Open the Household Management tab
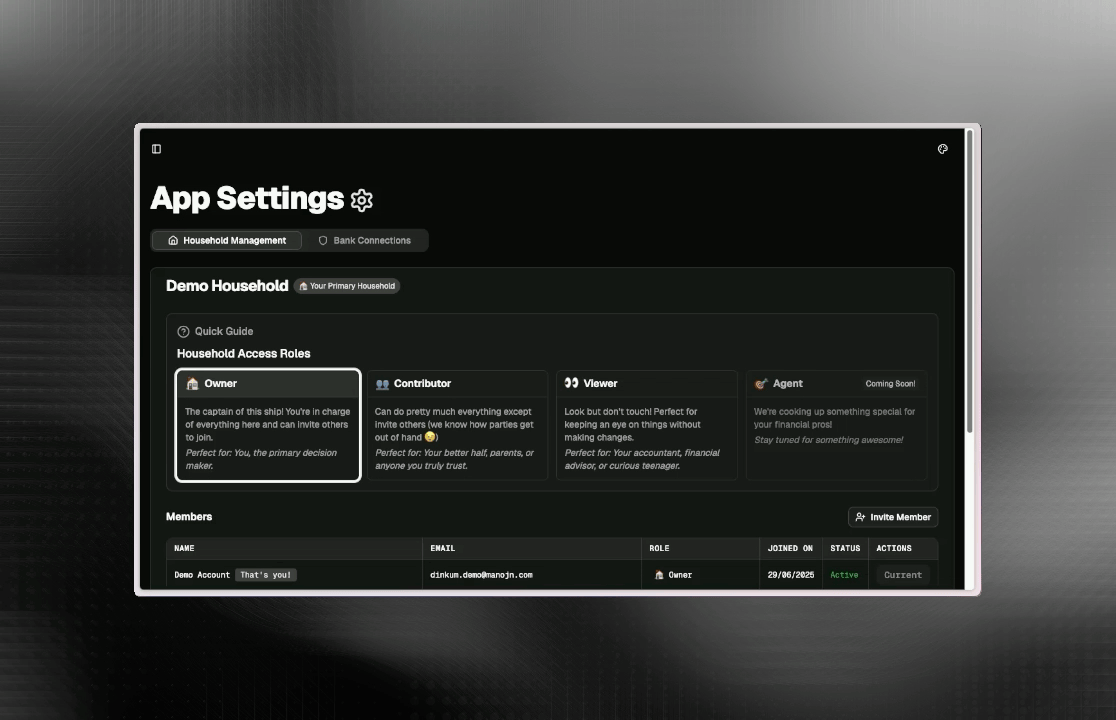The height and width of the screenshot is (720, 1116). pos(226,240)
